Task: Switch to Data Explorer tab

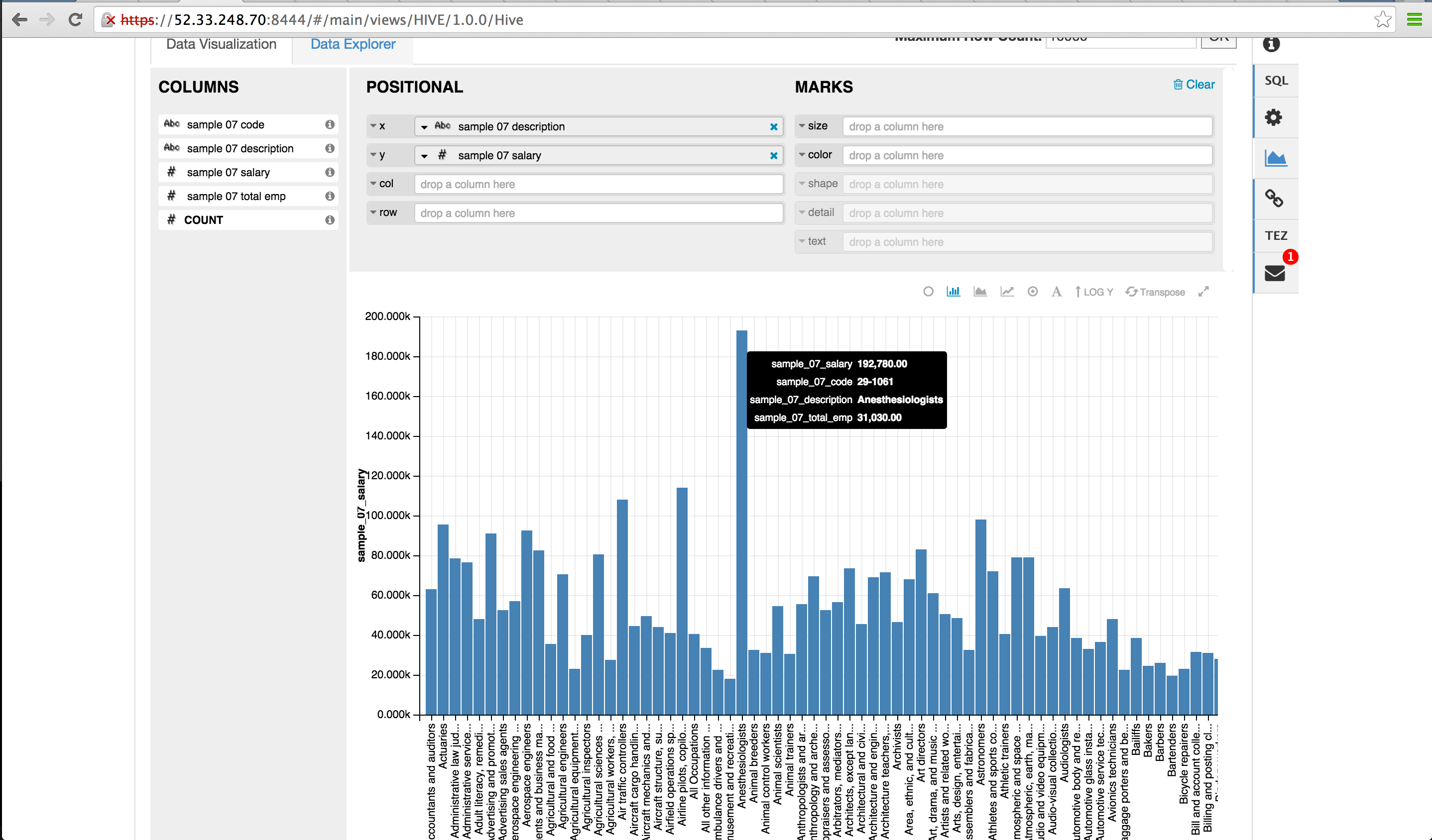Action: click(353, 44)
